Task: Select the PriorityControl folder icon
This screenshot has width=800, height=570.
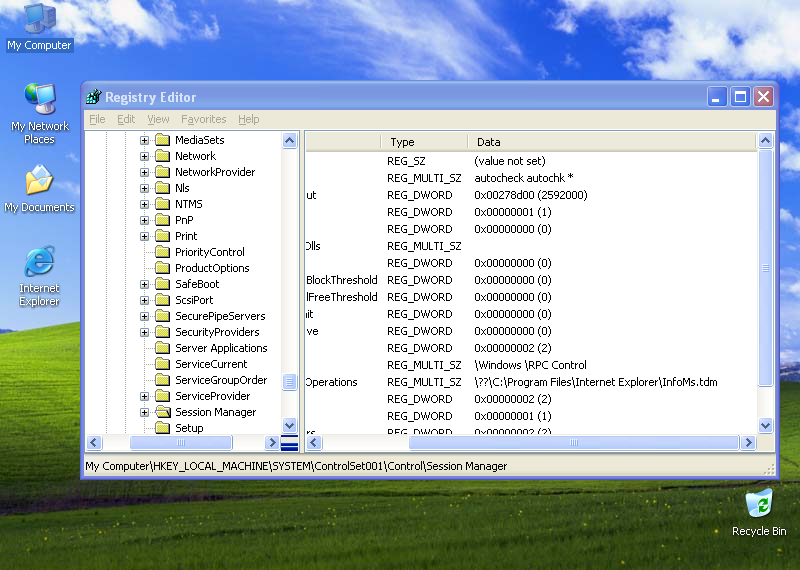Action: click(162, 252)
